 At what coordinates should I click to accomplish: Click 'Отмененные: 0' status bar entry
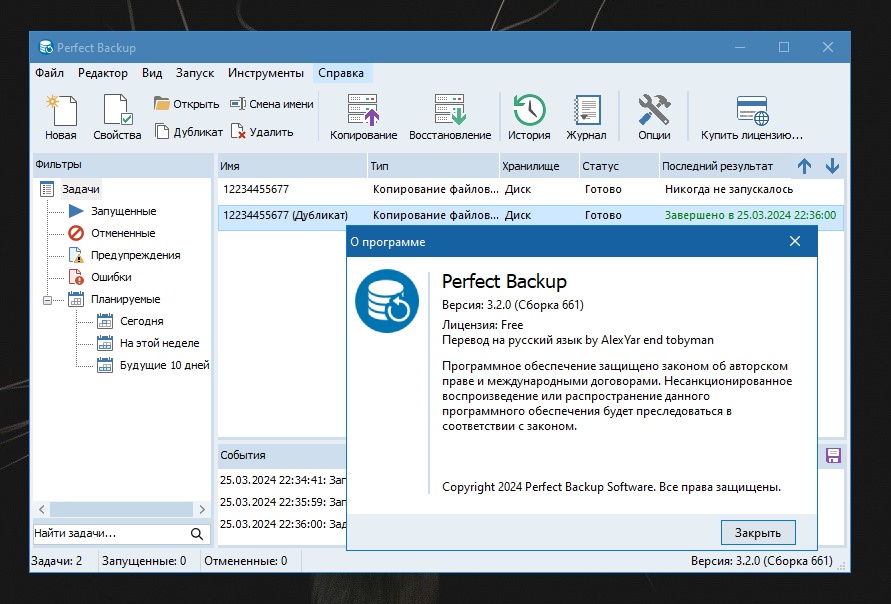(x=245, y=561)
